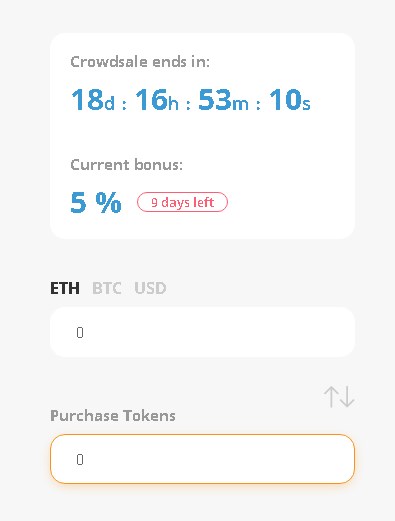
Task: Click the 'Crowdsale ends in:' label
Action: coord(140,62)
